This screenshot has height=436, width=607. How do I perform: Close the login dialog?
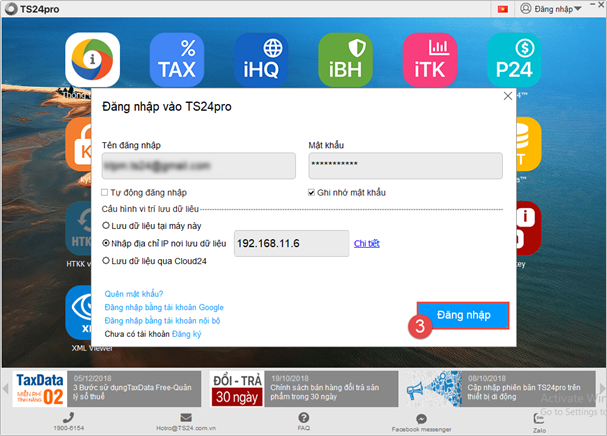coord(508,96)
